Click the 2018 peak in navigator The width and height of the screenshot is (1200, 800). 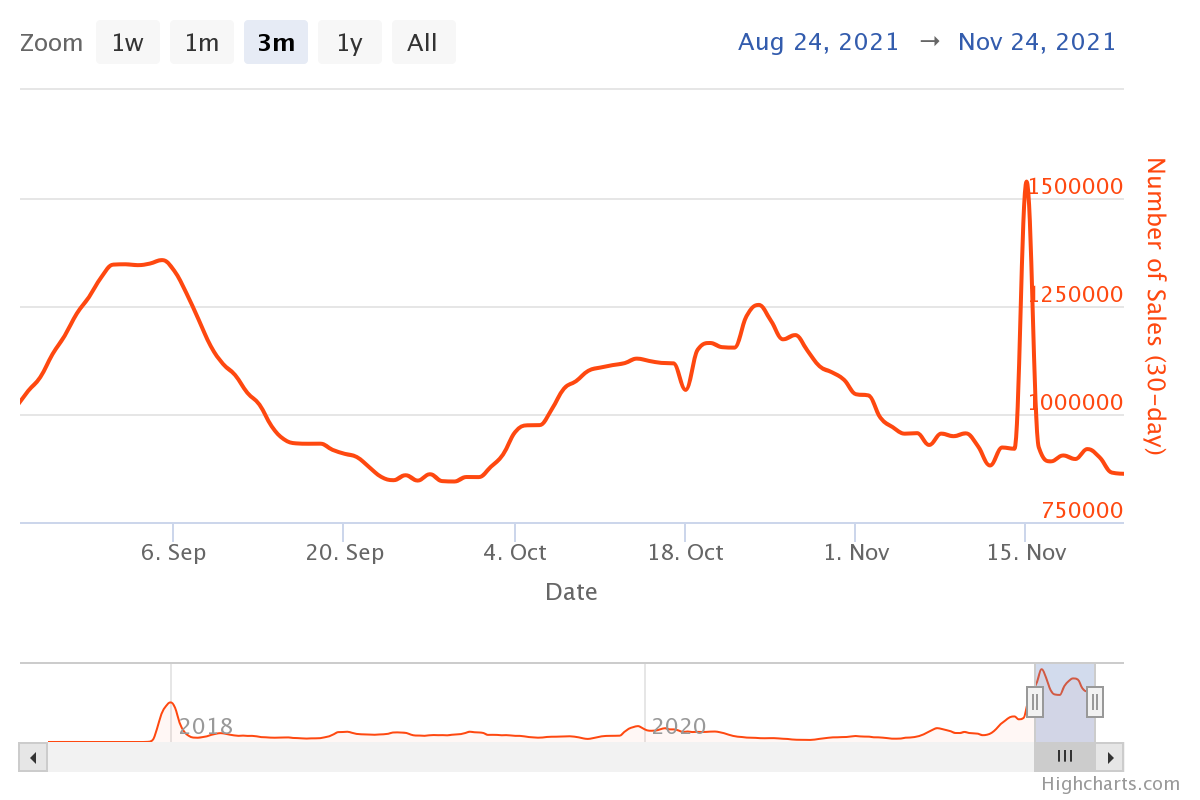(171, 704)
